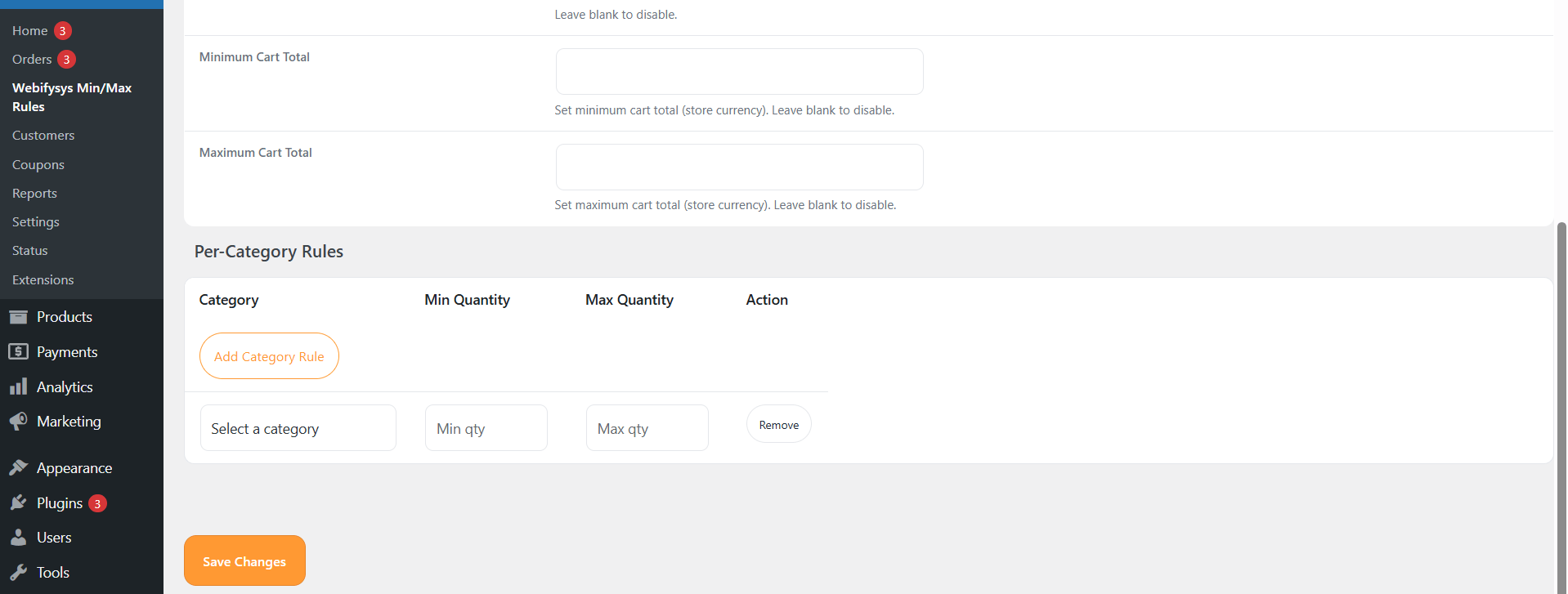Open the Marketing menu
Screen dimensions: 1568x594
pyautogui.click(x=69, y=422)
